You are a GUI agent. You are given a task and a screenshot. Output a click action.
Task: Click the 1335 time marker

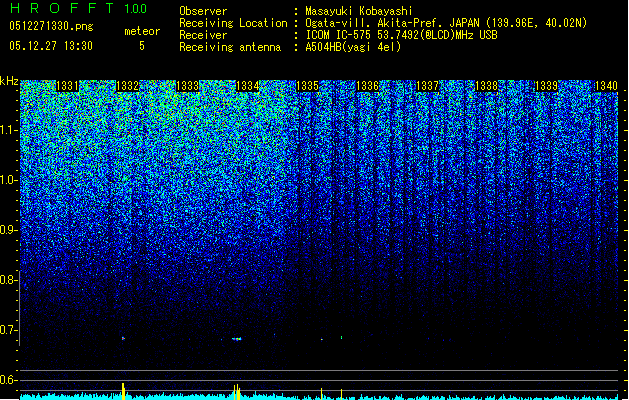point(307,86)
